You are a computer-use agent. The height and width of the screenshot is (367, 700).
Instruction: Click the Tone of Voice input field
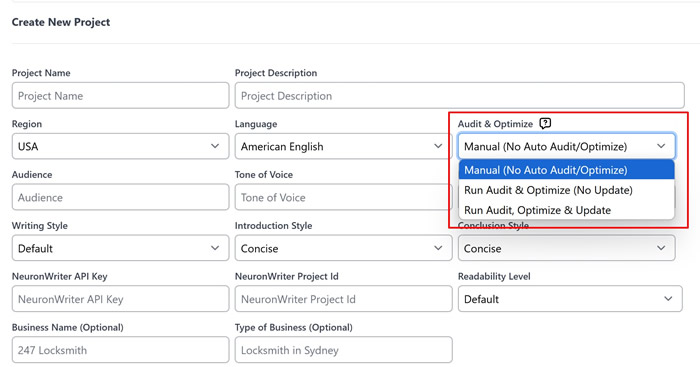[343, 197]
